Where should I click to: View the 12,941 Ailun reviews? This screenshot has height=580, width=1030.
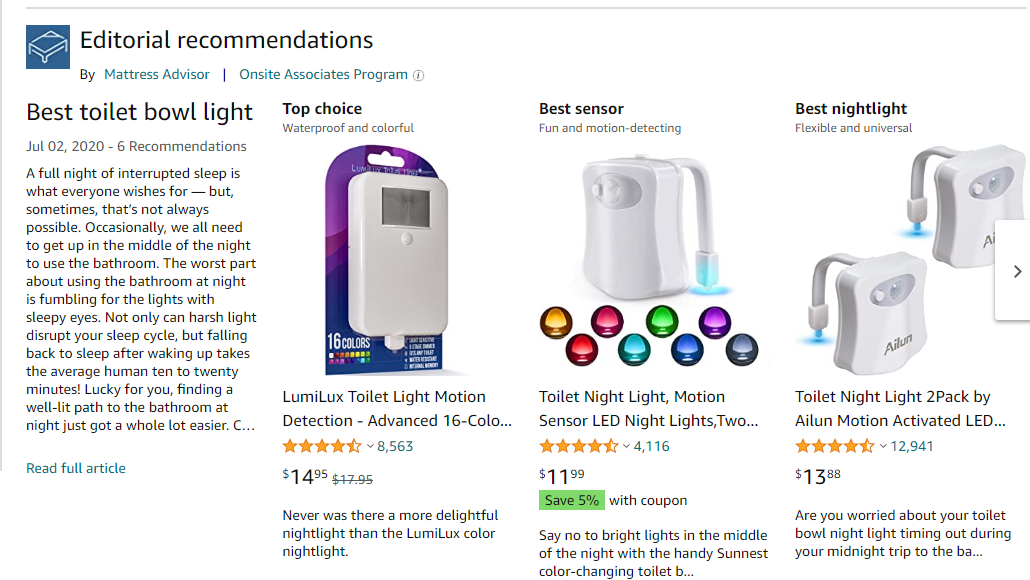[912, 447]
